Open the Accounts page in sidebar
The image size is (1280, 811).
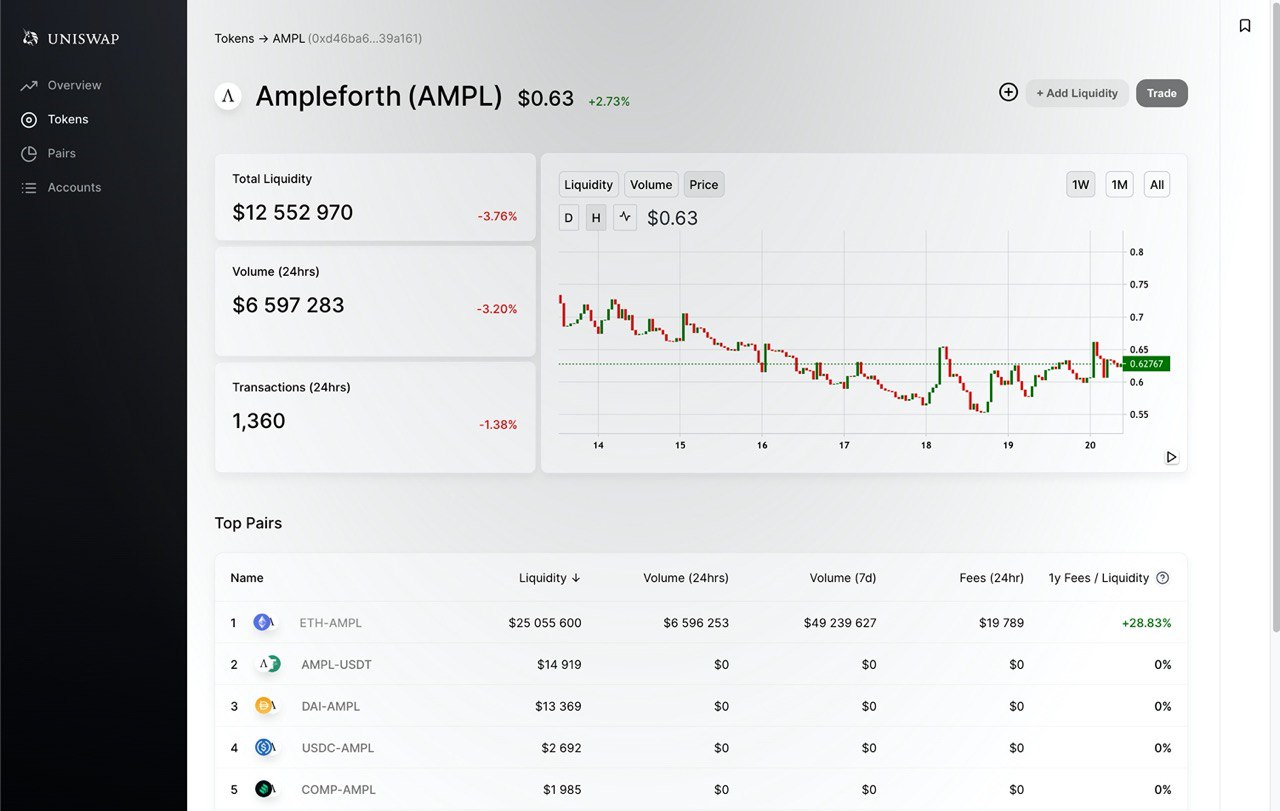coord(74,187)
